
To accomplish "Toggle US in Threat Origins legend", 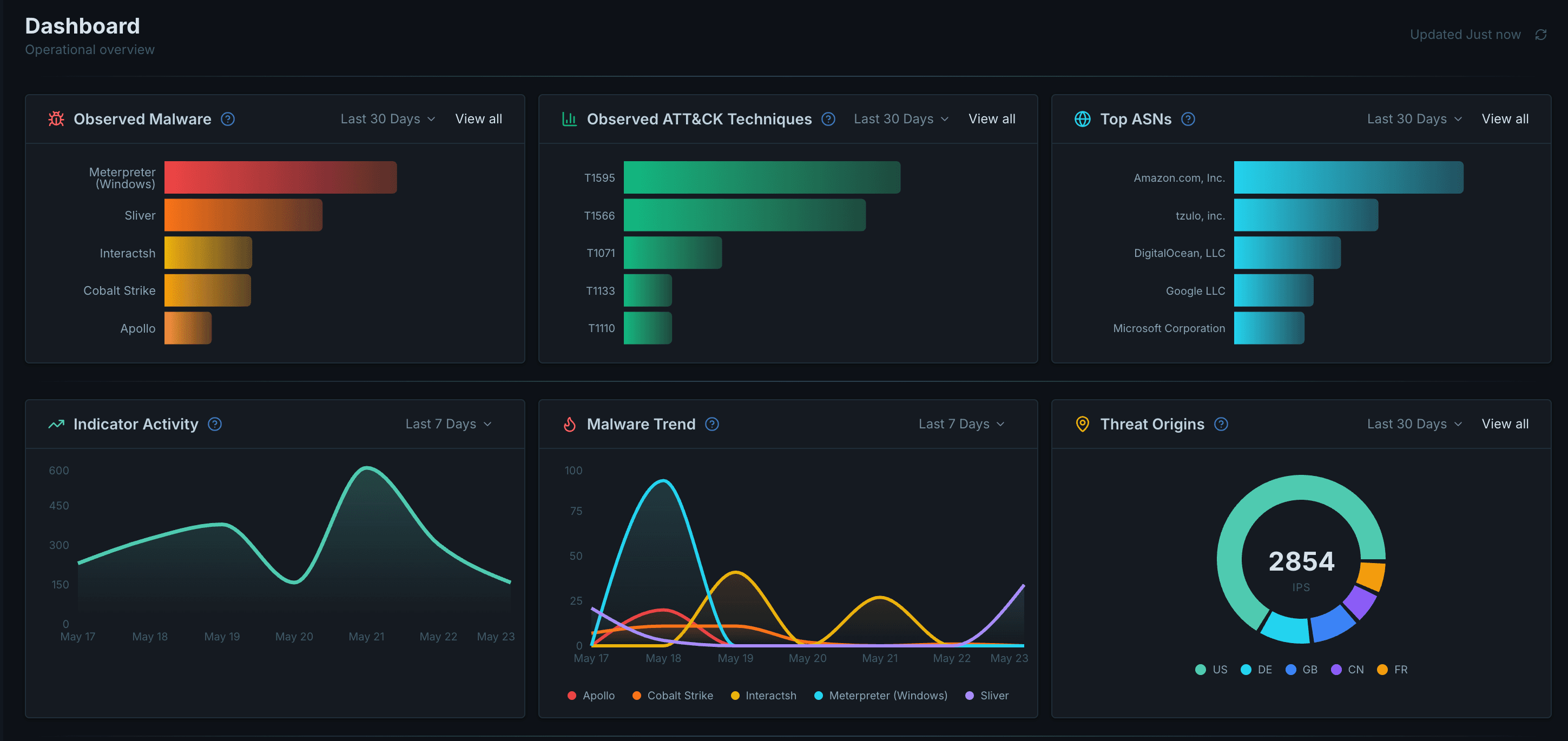I will coord(1211,669).
